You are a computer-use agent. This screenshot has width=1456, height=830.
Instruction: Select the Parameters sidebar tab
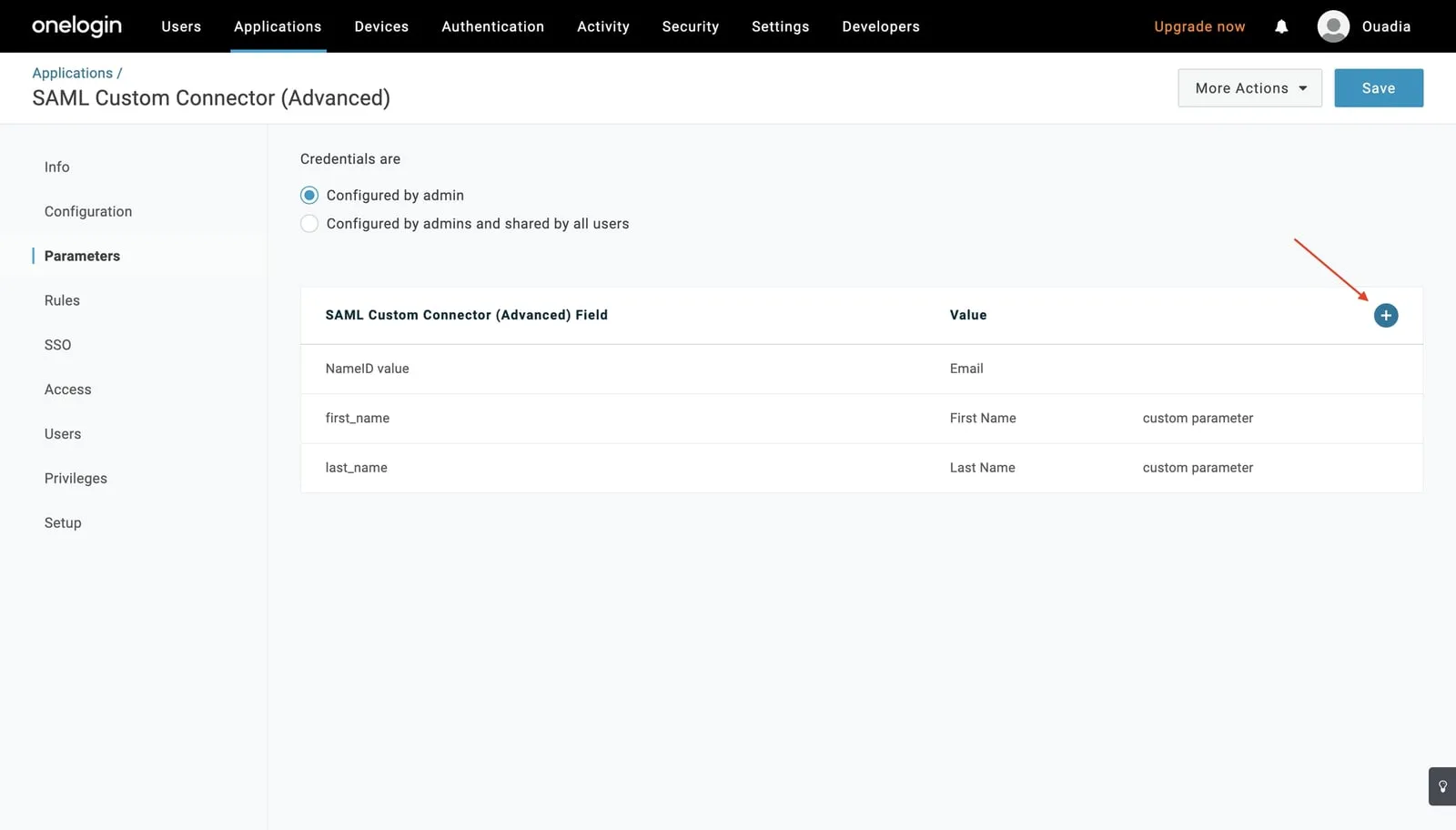(82, 257)
